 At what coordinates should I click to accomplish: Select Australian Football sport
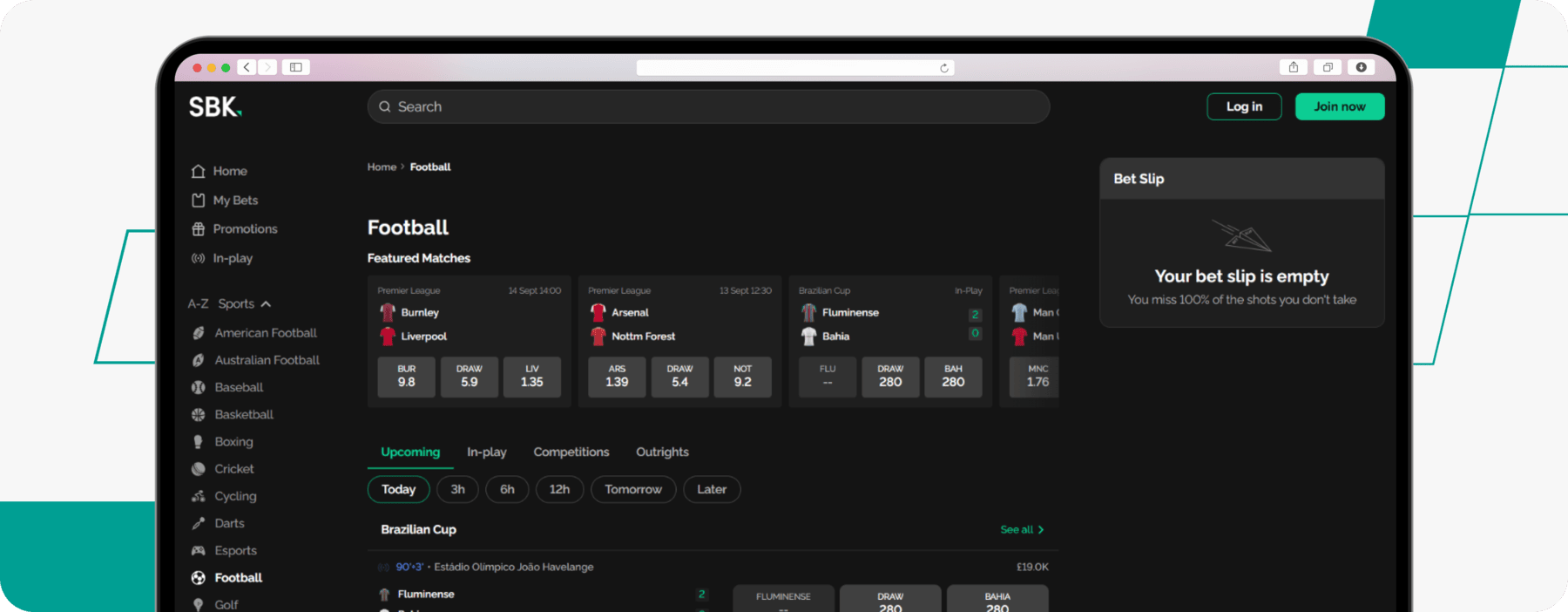pyautogui.click(x=255, y=360)
